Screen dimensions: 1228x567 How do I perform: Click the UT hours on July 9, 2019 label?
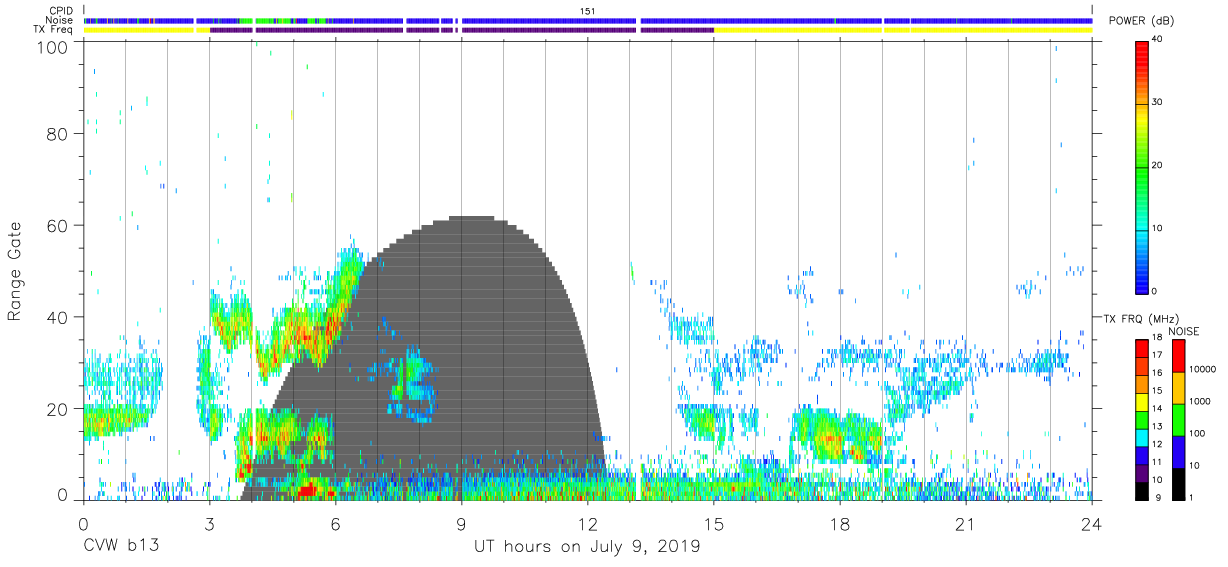[587, 547]
